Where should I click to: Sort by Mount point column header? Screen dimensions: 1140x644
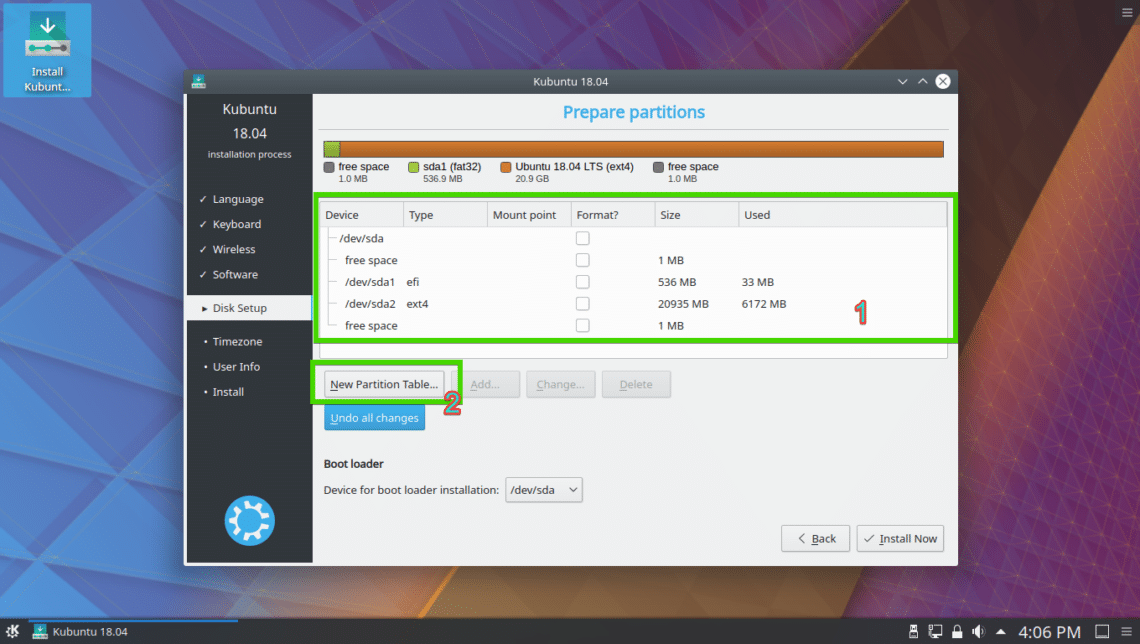pyautogui.click(x=529, y=215)
